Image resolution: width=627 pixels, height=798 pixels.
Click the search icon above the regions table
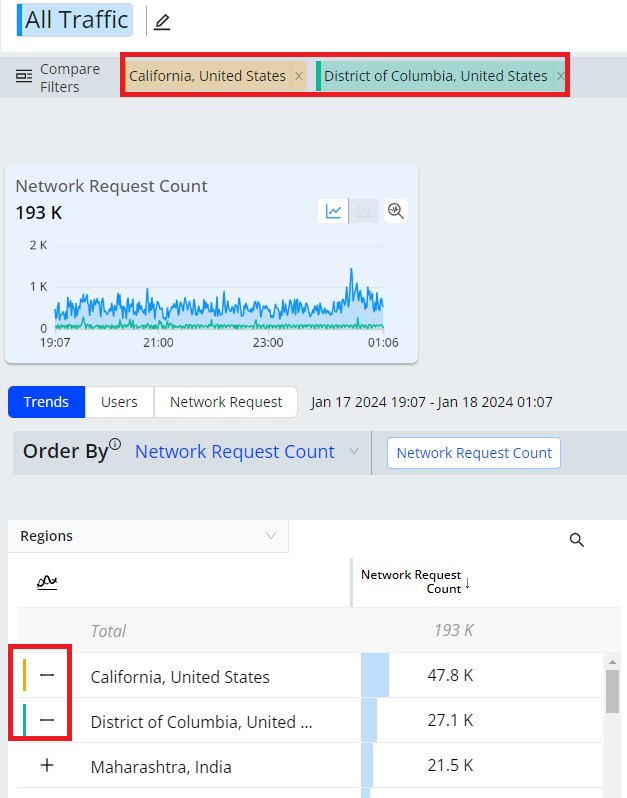point(576,540)
